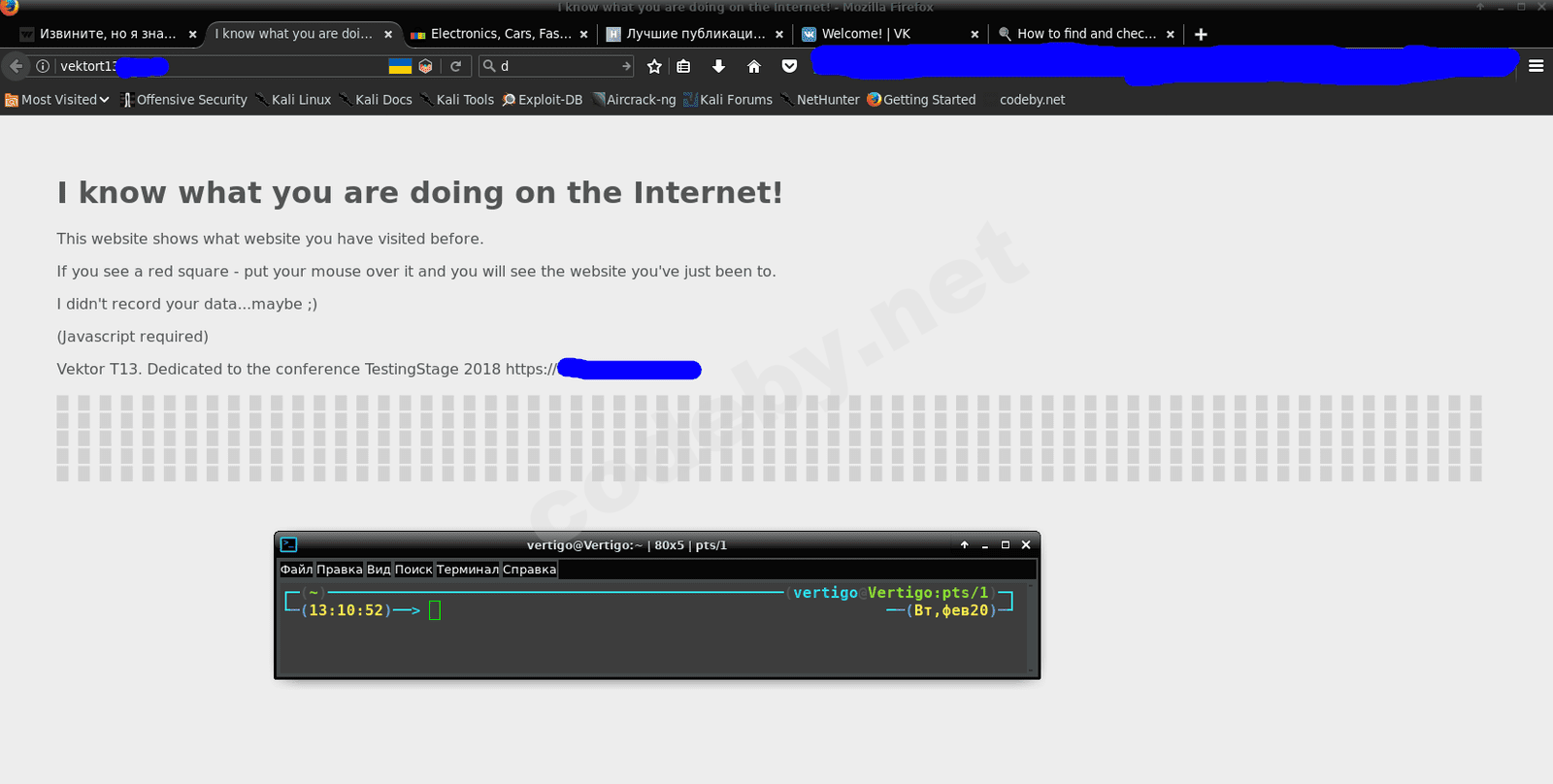The height and width of the screenshot is (784, 1553).
Task: Click the heading 'I know what you are doing on the Internet!'
Action: pyautogui.click(x=419, y=192)
